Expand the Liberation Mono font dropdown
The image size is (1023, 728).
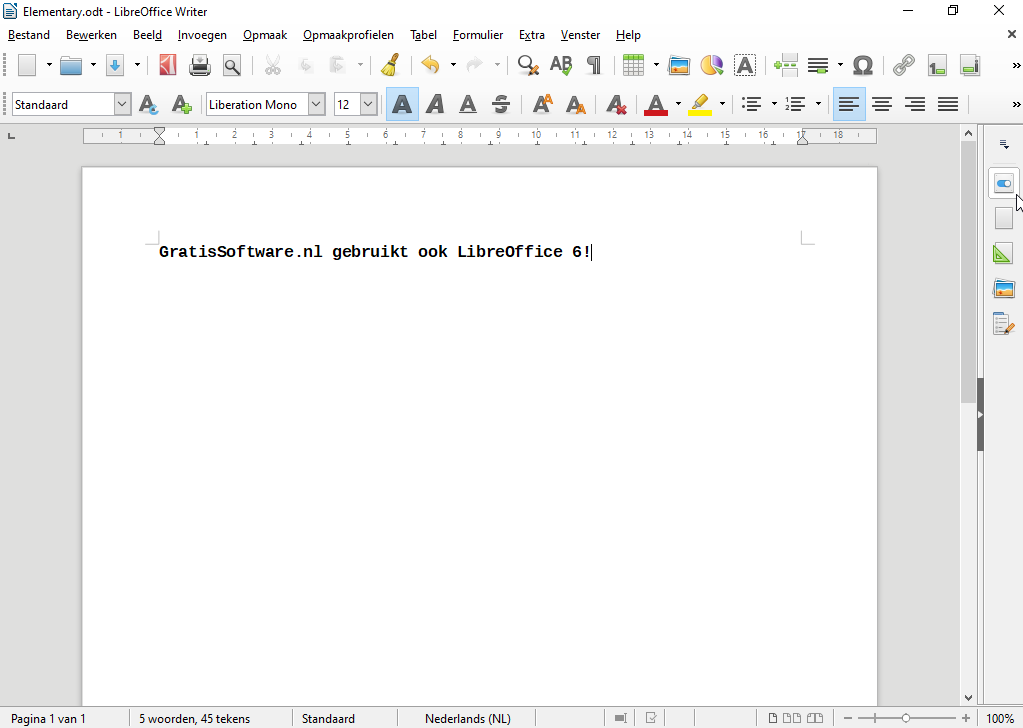pos(316,104)
